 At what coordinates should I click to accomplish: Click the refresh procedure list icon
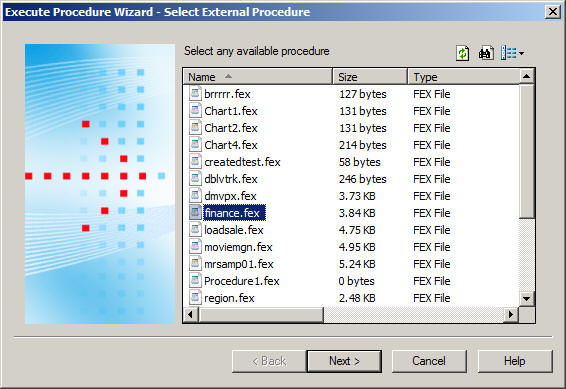pyautogui.click(x=462, y=53)
